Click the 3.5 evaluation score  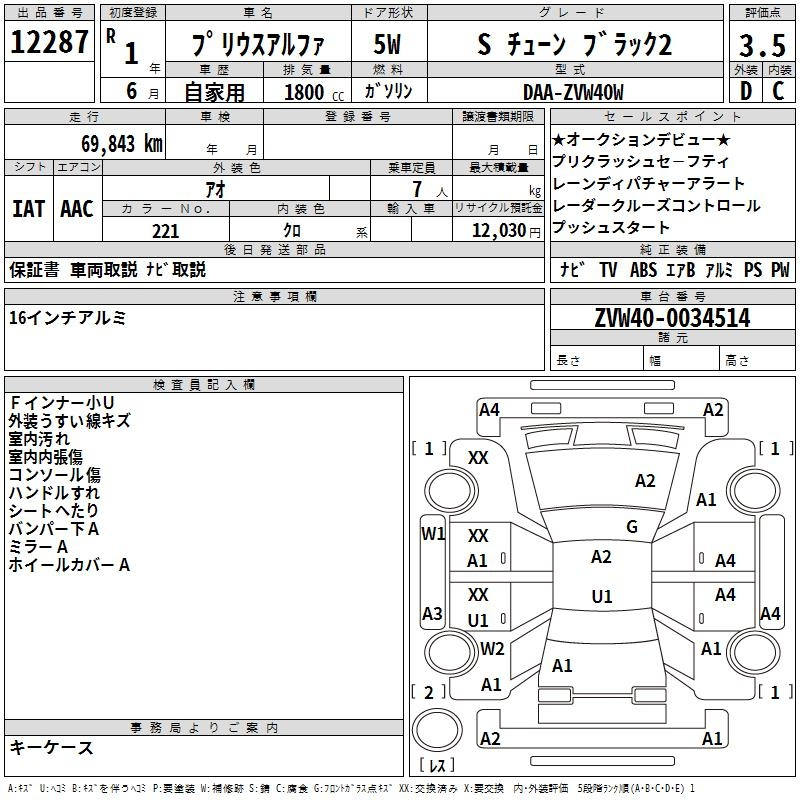(x=762, y=45)
